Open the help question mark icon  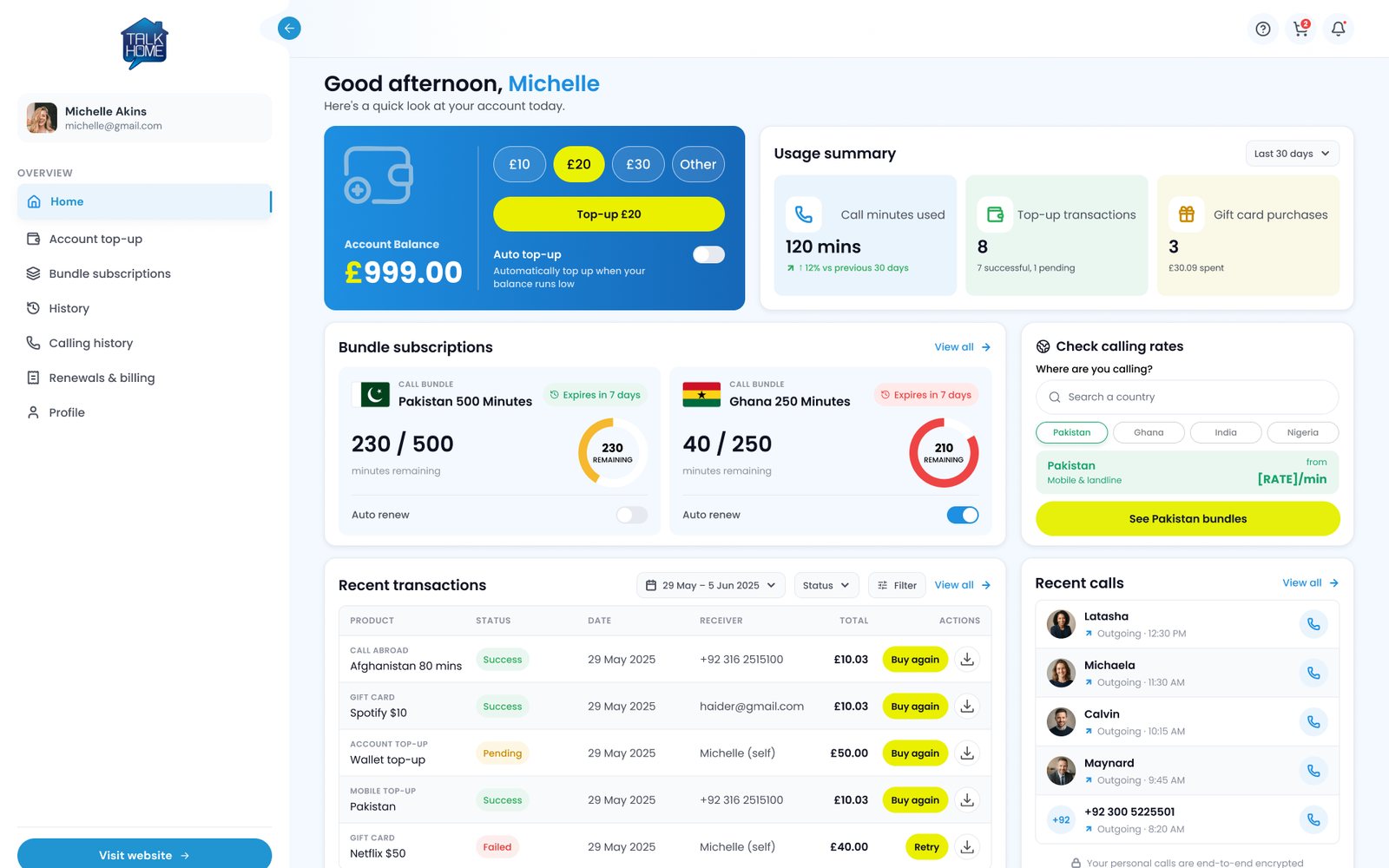[x=1263, y=29]
